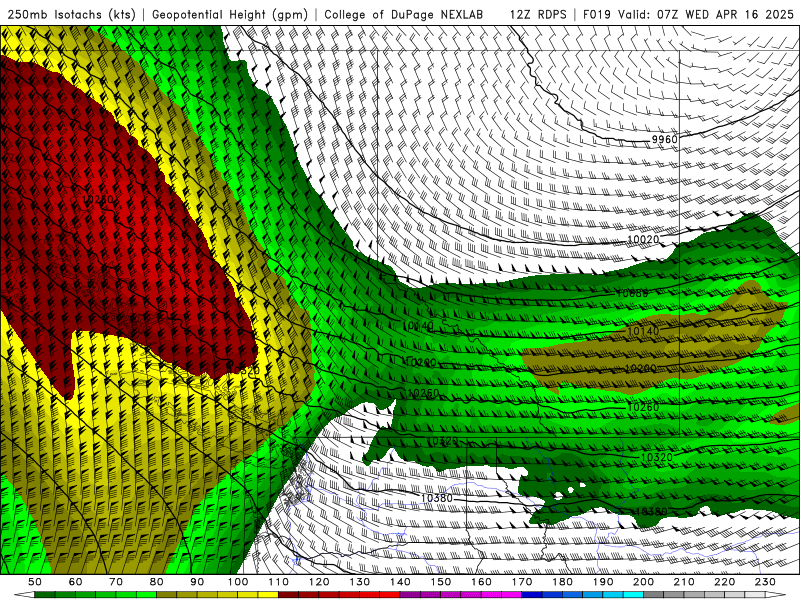Click the color bar value 110
Image resolution: width=800 pixels, height=600 pixels.
279,582
